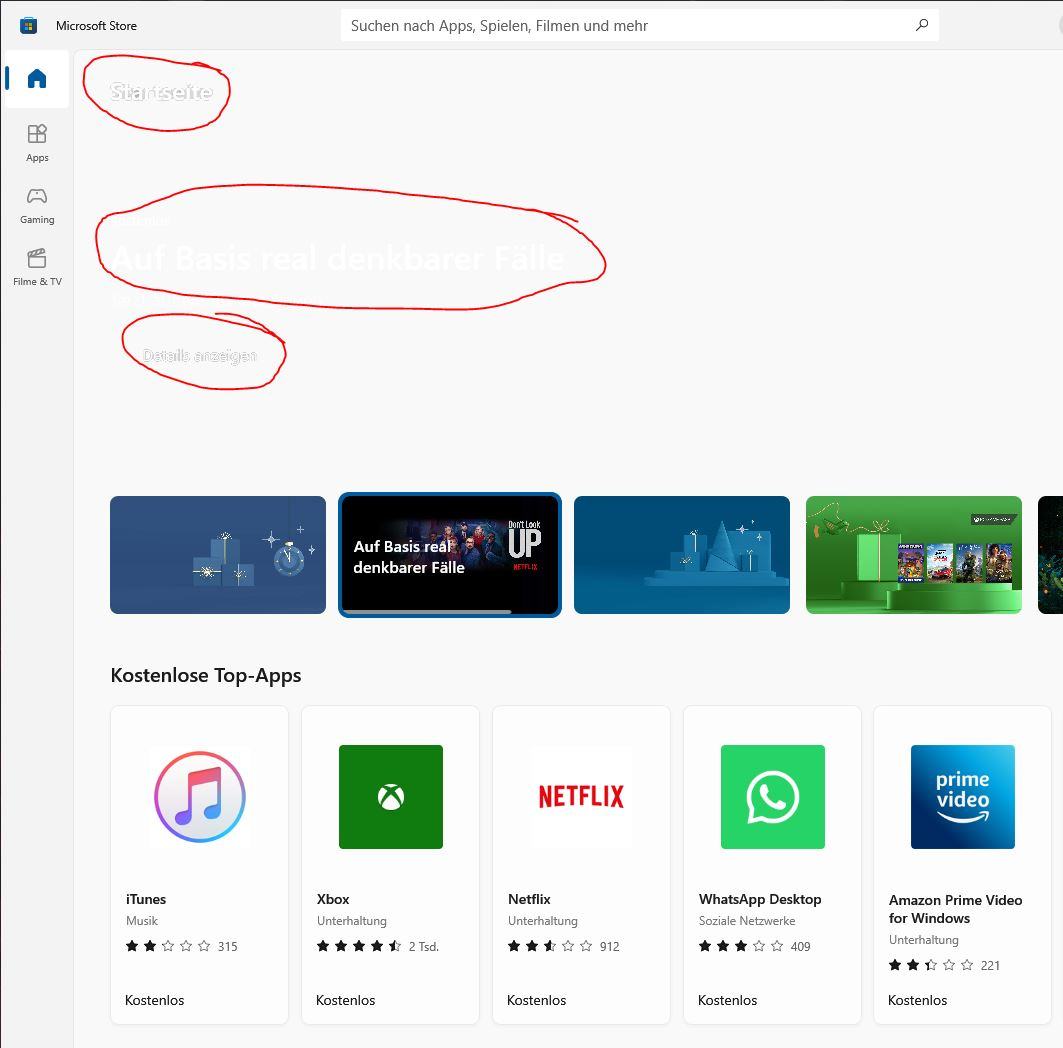The height and width of the screenshot is (1048, 1063).
Task: Click the faded 'Details anzeigen' button
Action: [199, 355]
